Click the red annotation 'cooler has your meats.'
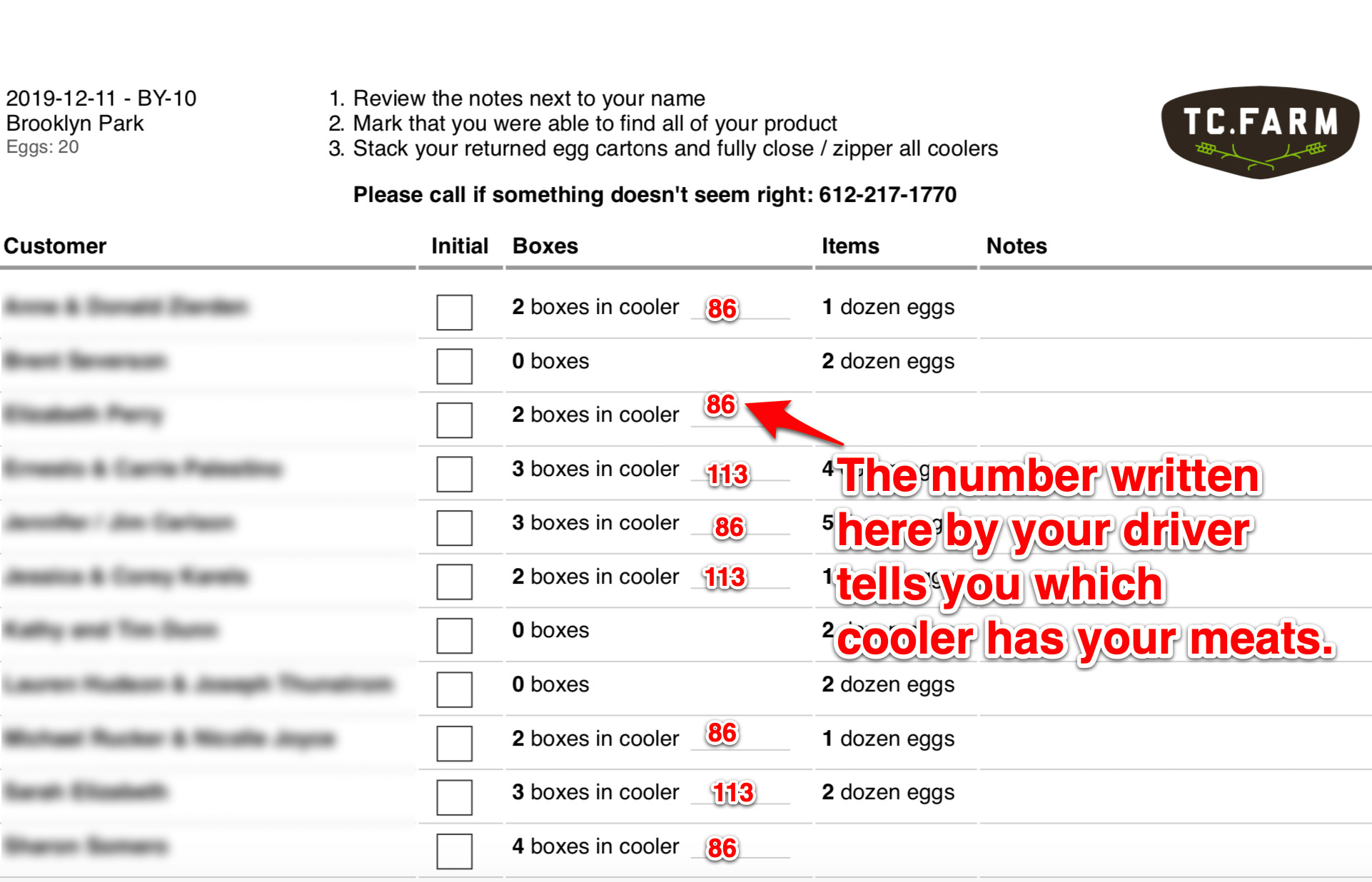The width and height of the screenshot is (1372, 882). click(1085, 639)
